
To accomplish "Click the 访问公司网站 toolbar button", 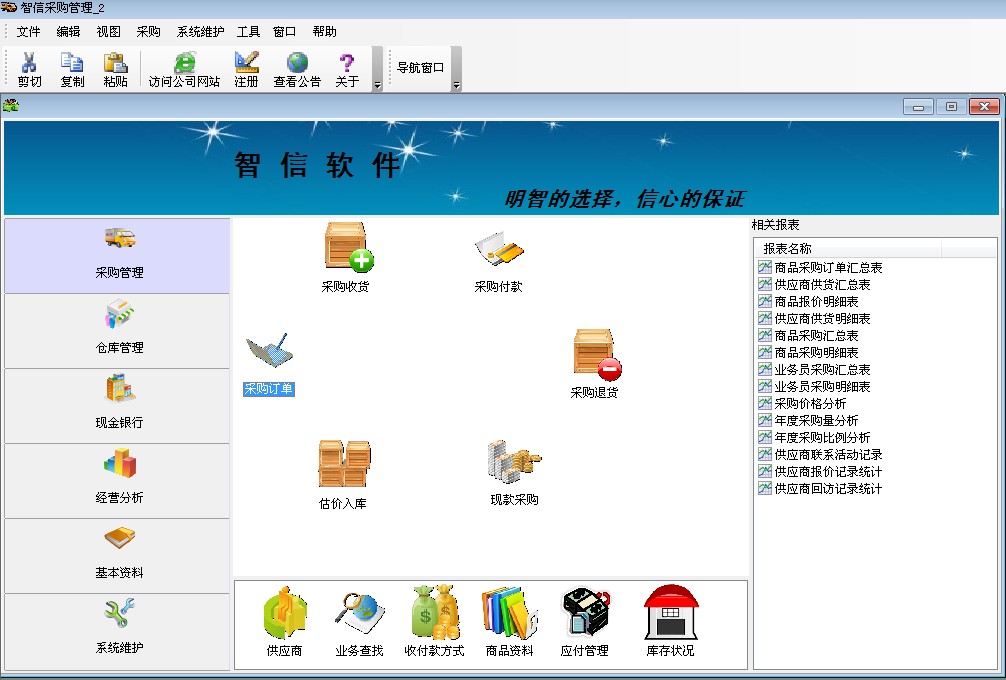I will pos(184,69).
